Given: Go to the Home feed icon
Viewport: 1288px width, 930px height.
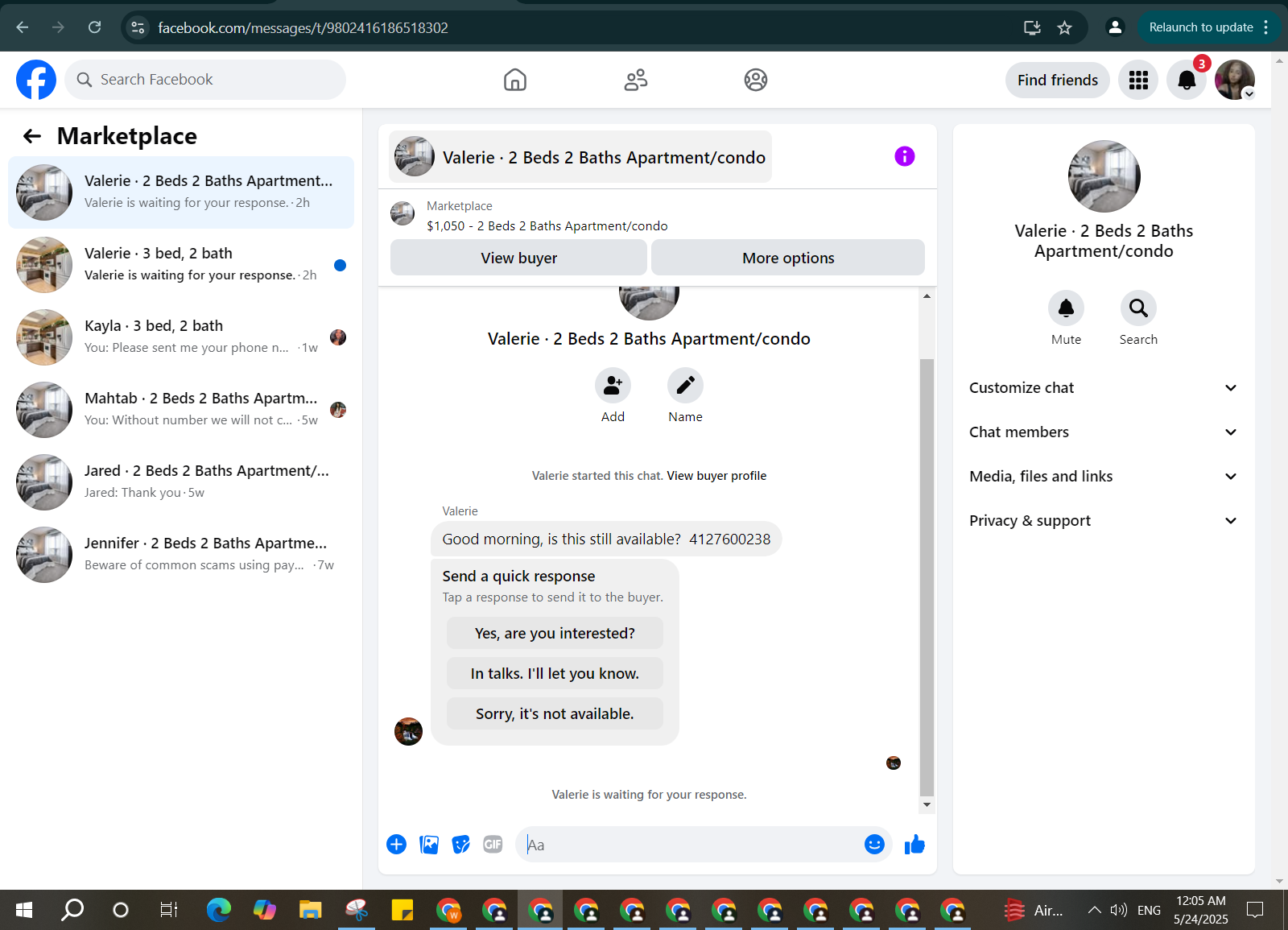Looking at the screenshot, I should click(x=515, y=80).
